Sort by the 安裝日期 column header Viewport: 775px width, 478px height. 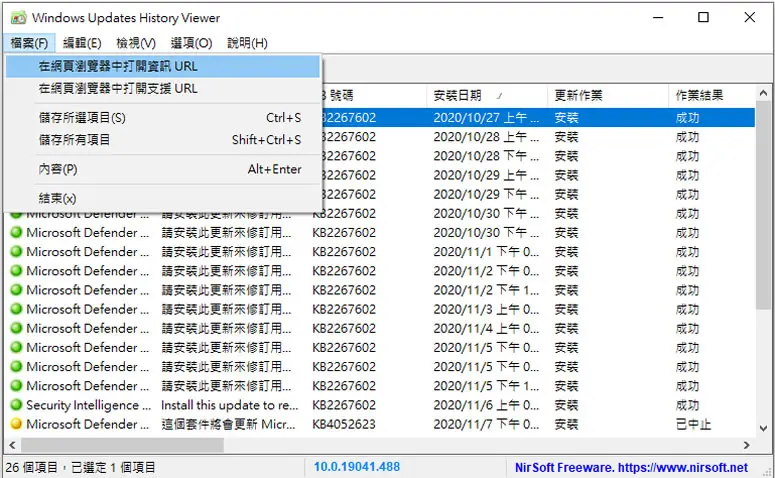click(x=486, y=95)
